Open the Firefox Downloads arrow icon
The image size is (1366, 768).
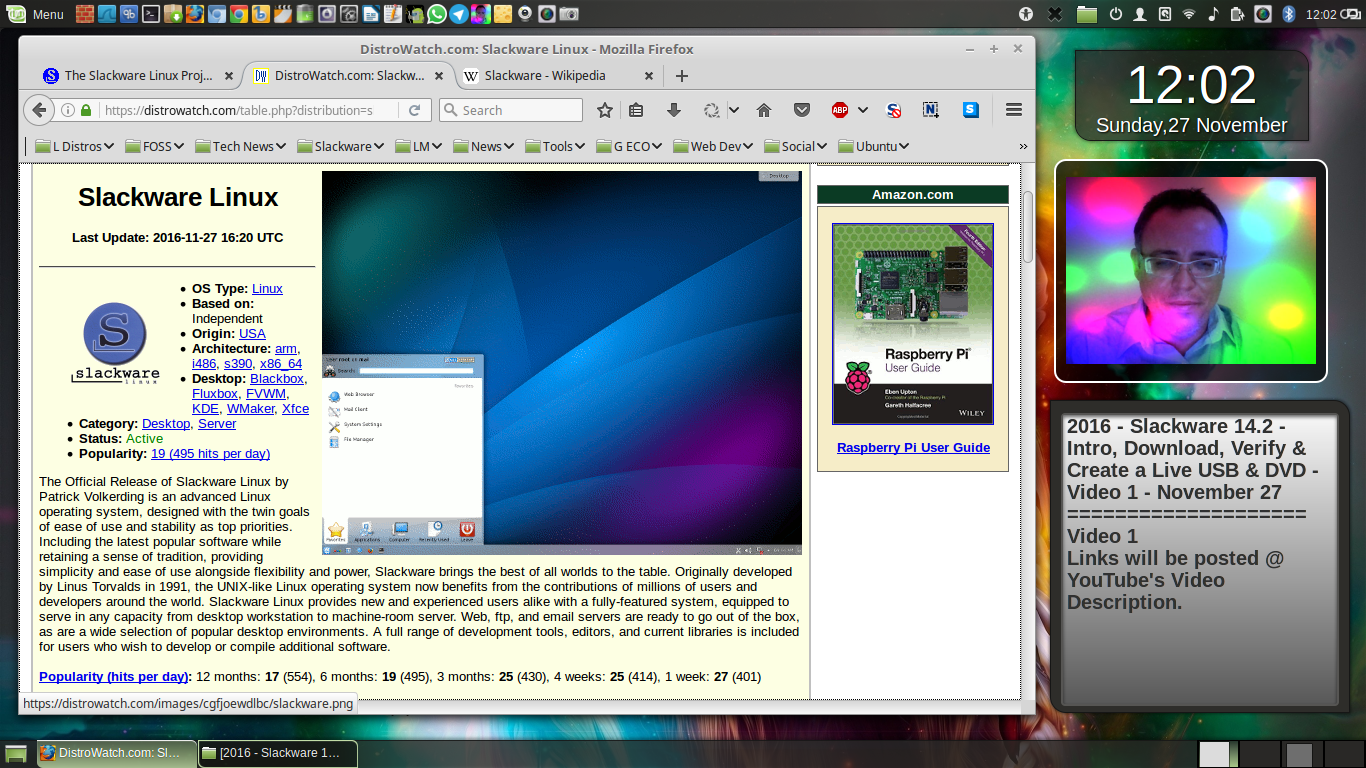point(673,110)
